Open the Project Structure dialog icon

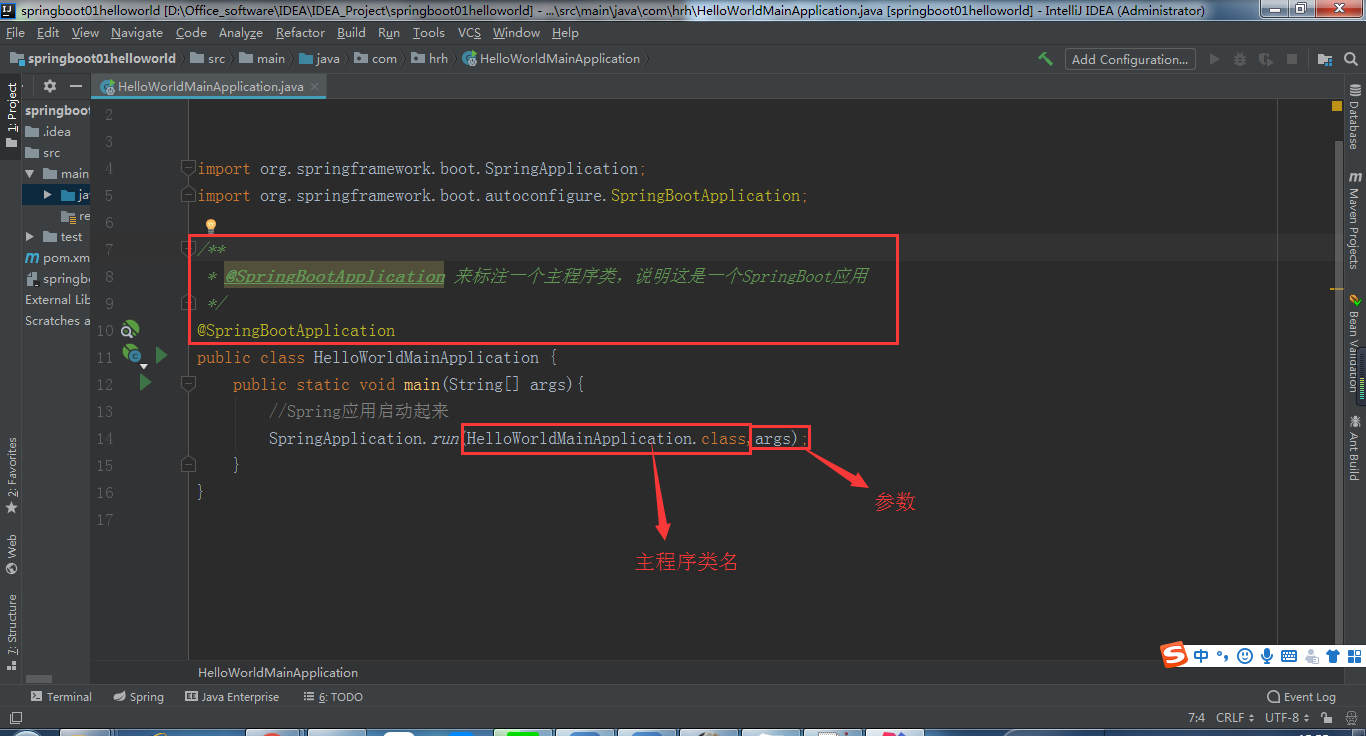[x=1324, y=59]
